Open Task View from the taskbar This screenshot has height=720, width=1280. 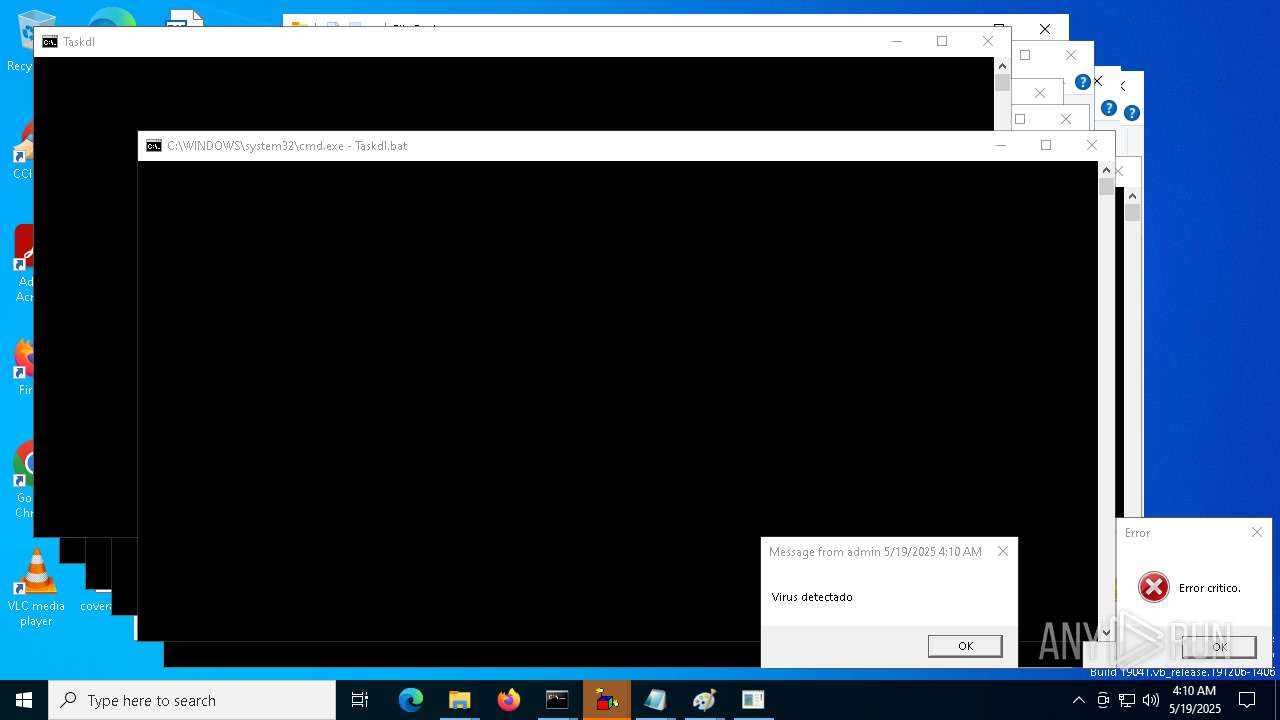coord(360,700)
